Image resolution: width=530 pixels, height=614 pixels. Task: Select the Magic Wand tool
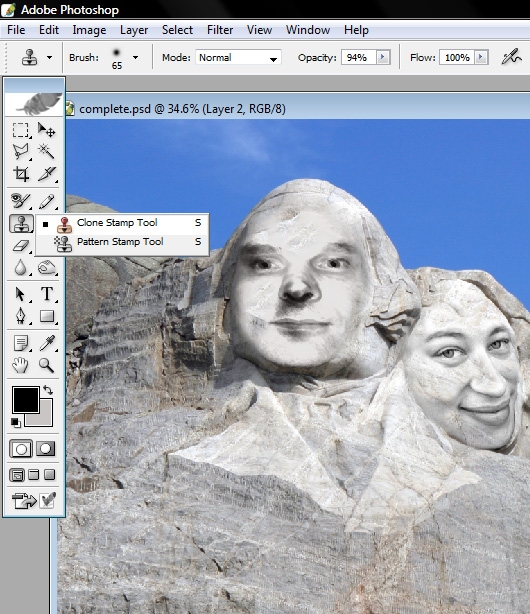(x=46, y=152)
